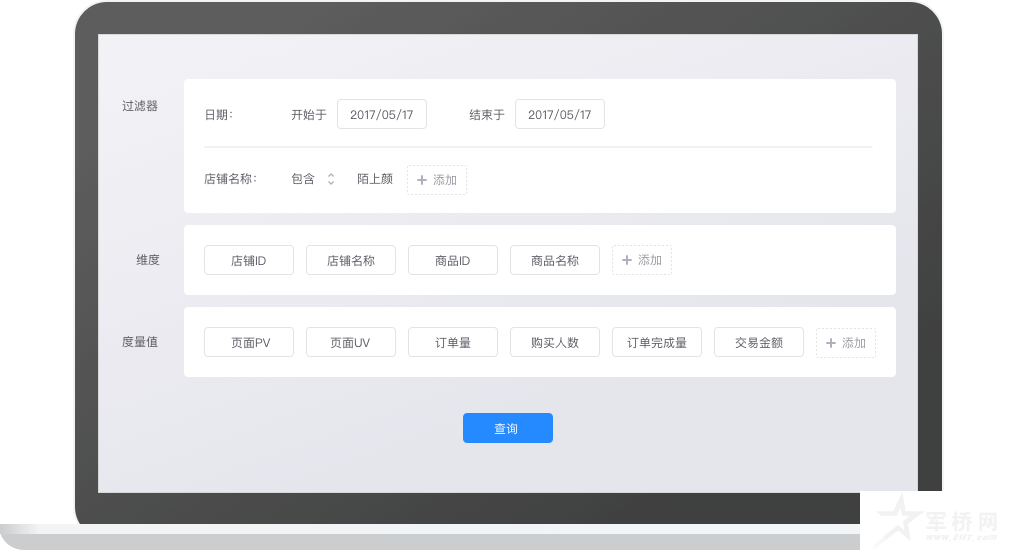Select the 店铺ID dimension tag
This screenshot has width=1010, height=550.
pos(248,261)
